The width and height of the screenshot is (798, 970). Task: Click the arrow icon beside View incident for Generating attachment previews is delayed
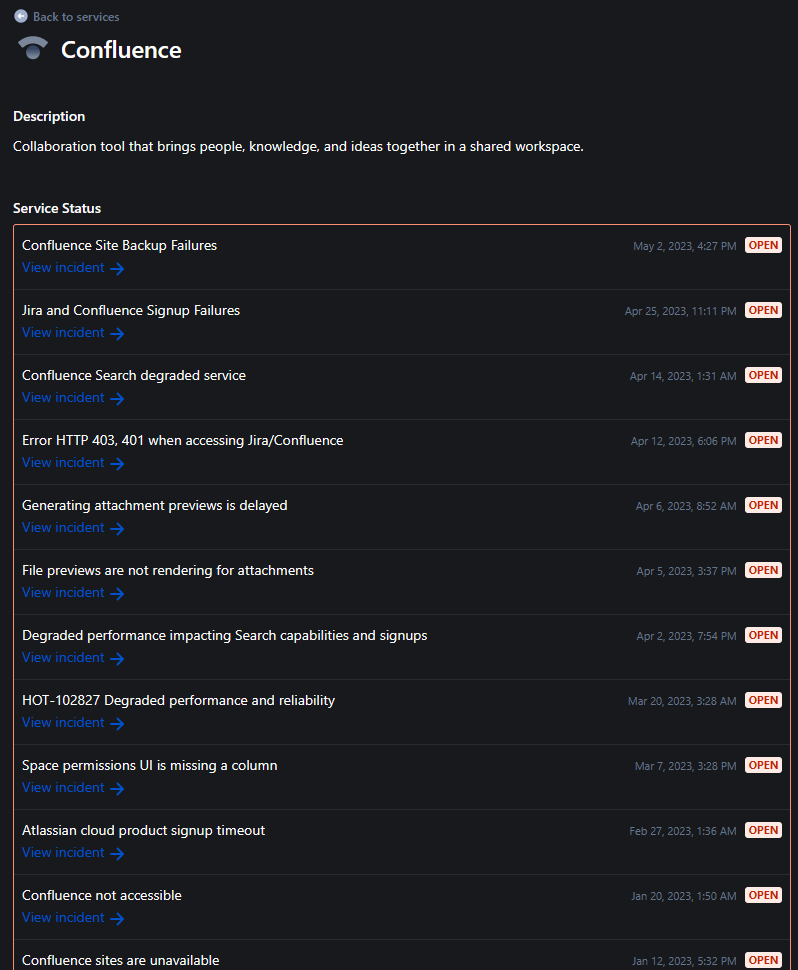pos(115,528)
